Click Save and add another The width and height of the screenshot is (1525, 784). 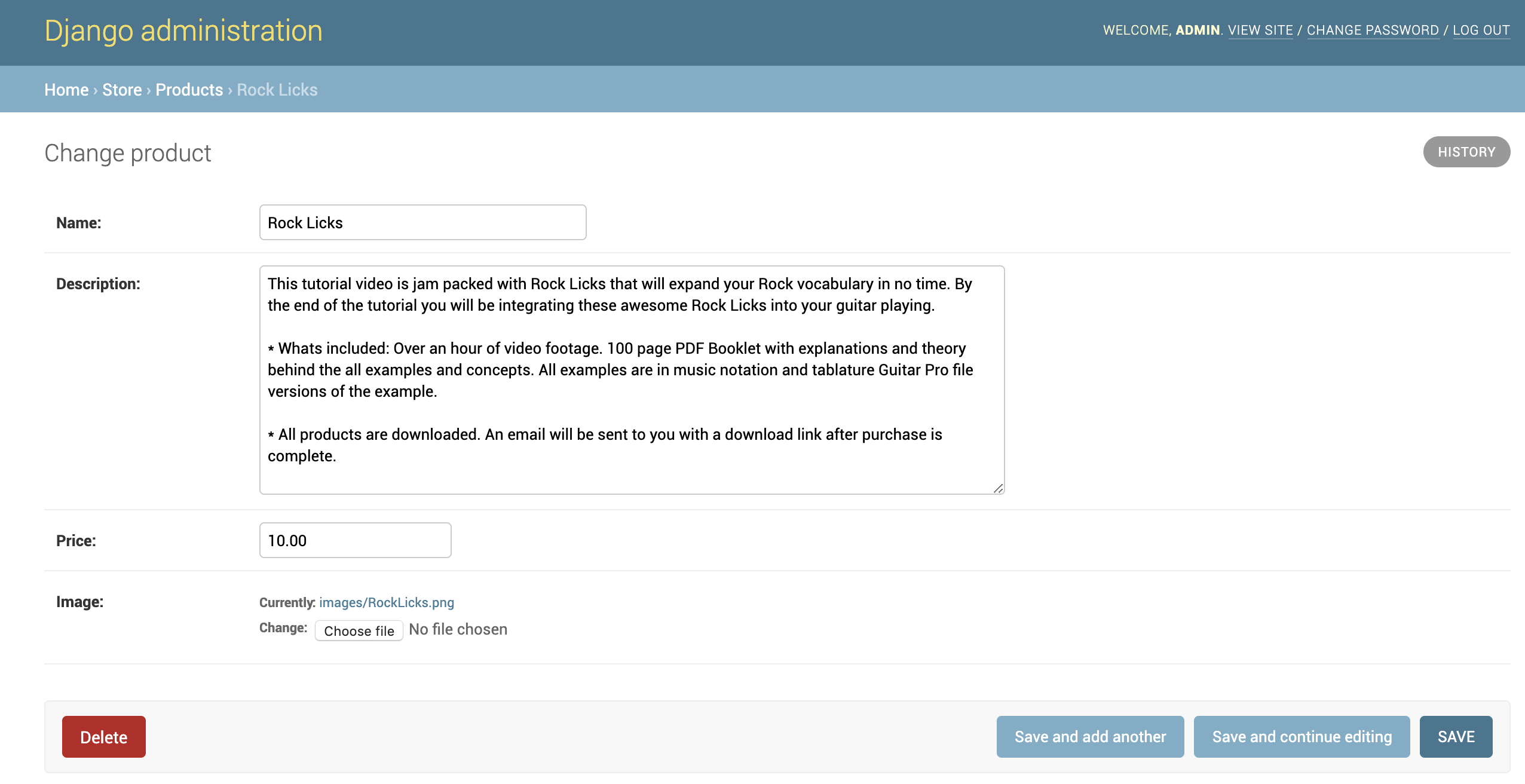pos(1090,736)
